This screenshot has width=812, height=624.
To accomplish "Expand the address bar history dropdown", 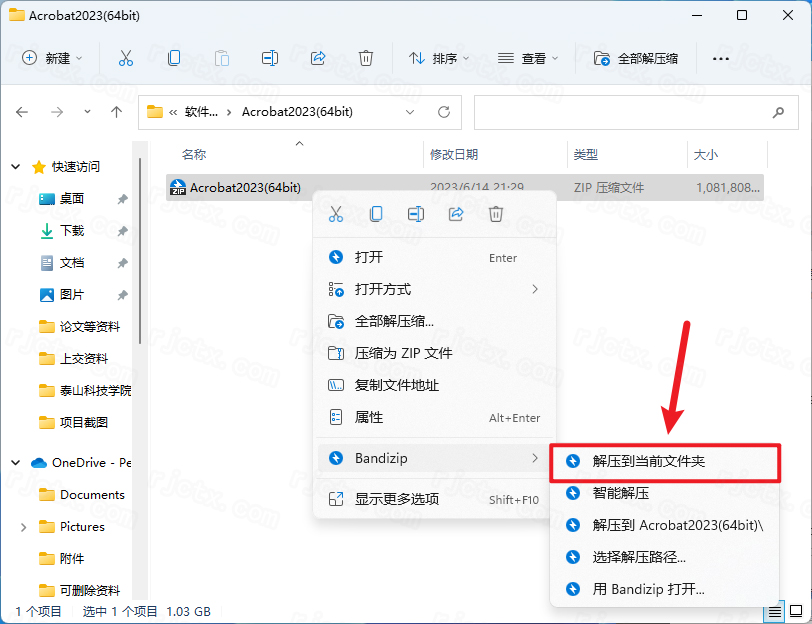I will 410,112.
